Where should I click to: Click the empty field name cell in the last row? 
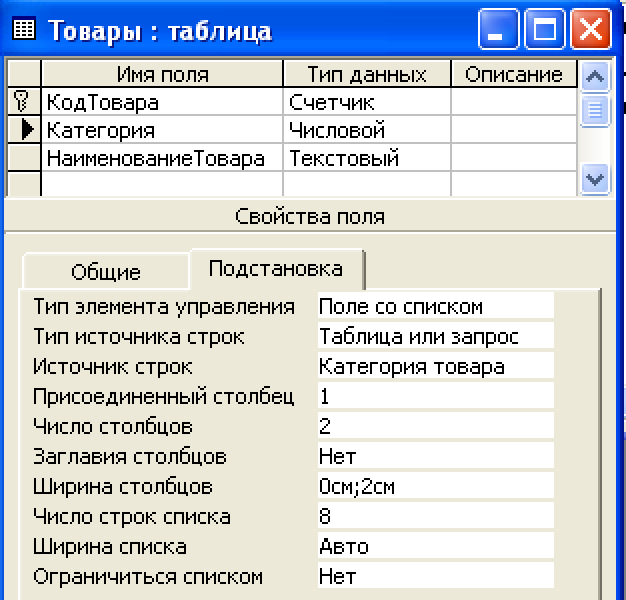[x=162, y=184]
